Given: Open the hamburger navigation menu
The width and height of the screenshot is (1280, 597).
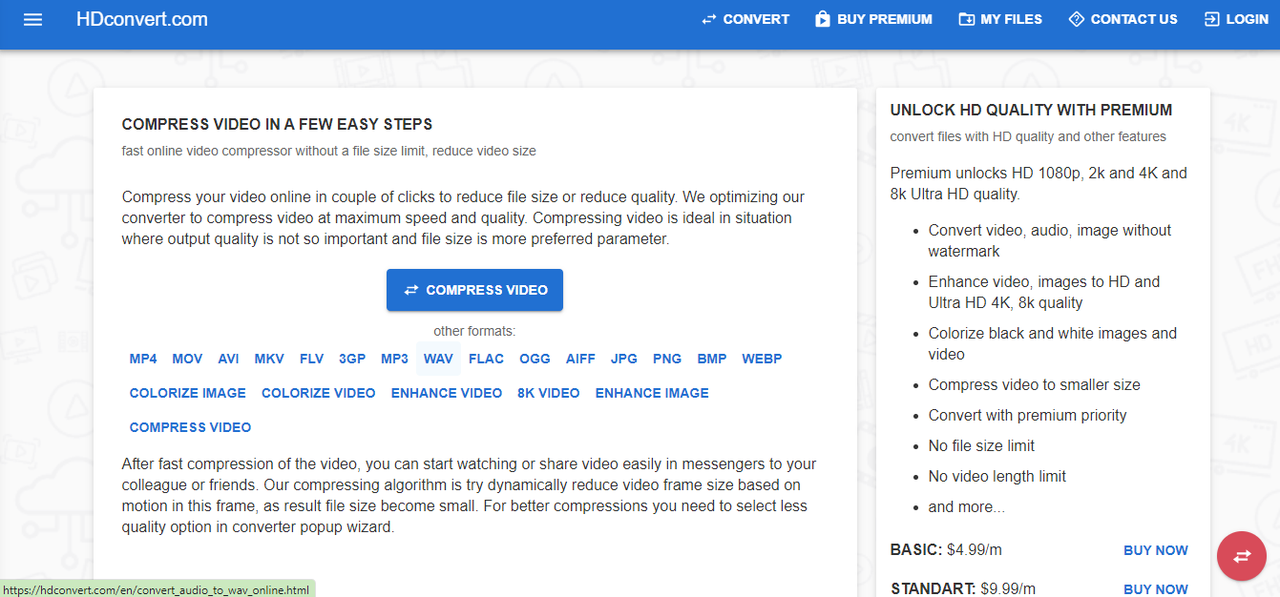Looking at the screenshot, I should click(33, 19).
